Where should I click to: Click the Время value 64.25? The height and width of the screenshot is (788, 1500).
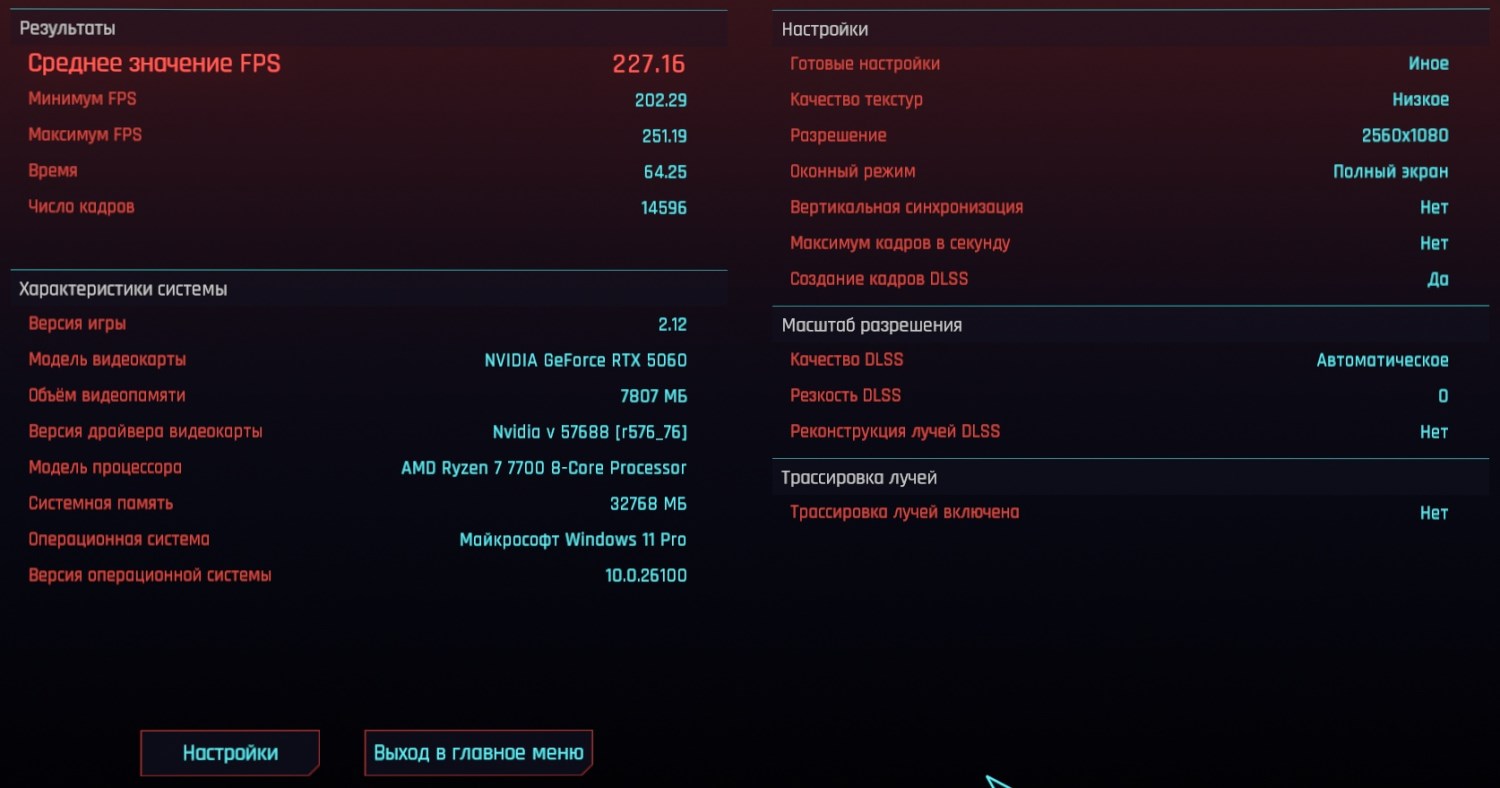pos(665,172)
